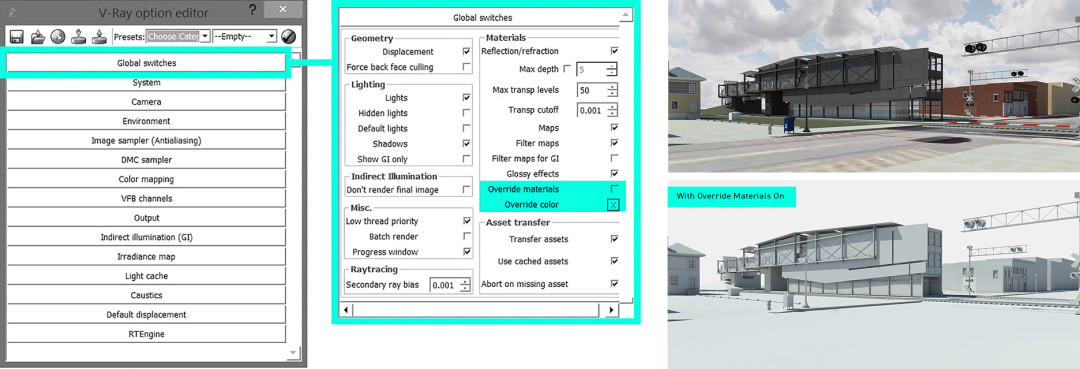The image size is (1080, 369).
Task: Expand the DMC sampler rollout
Action: click(x=146, y=160)
